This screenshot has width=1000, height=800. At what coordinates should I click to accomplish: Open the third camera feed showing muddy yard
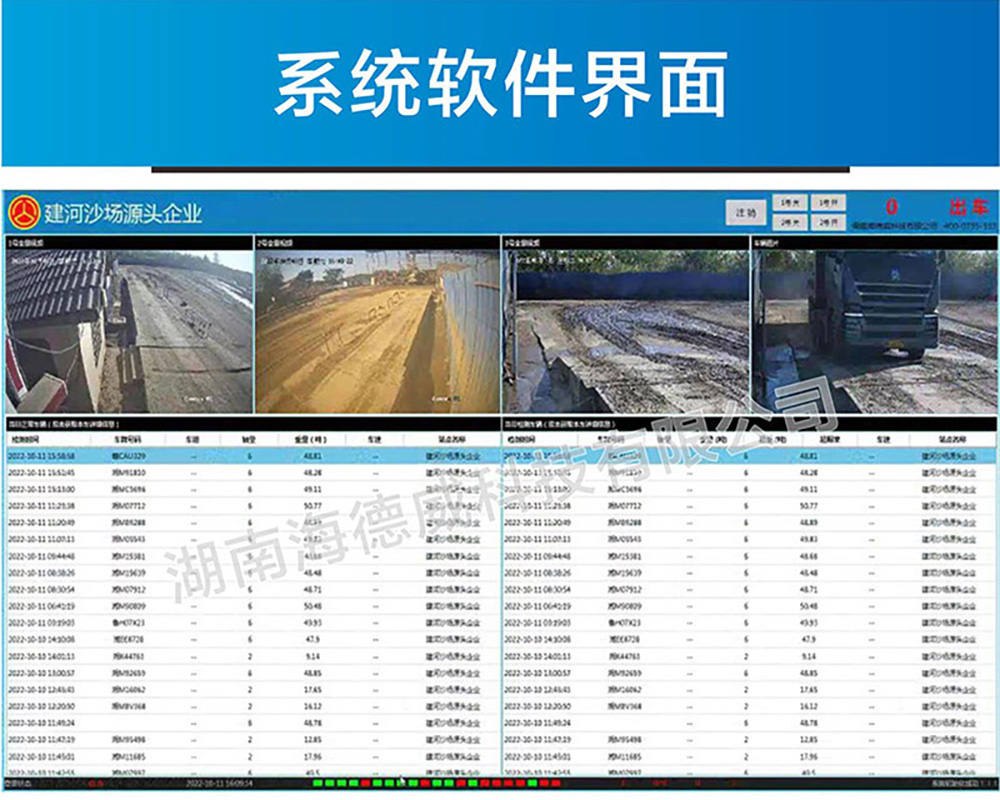click(x=626, y=331)
